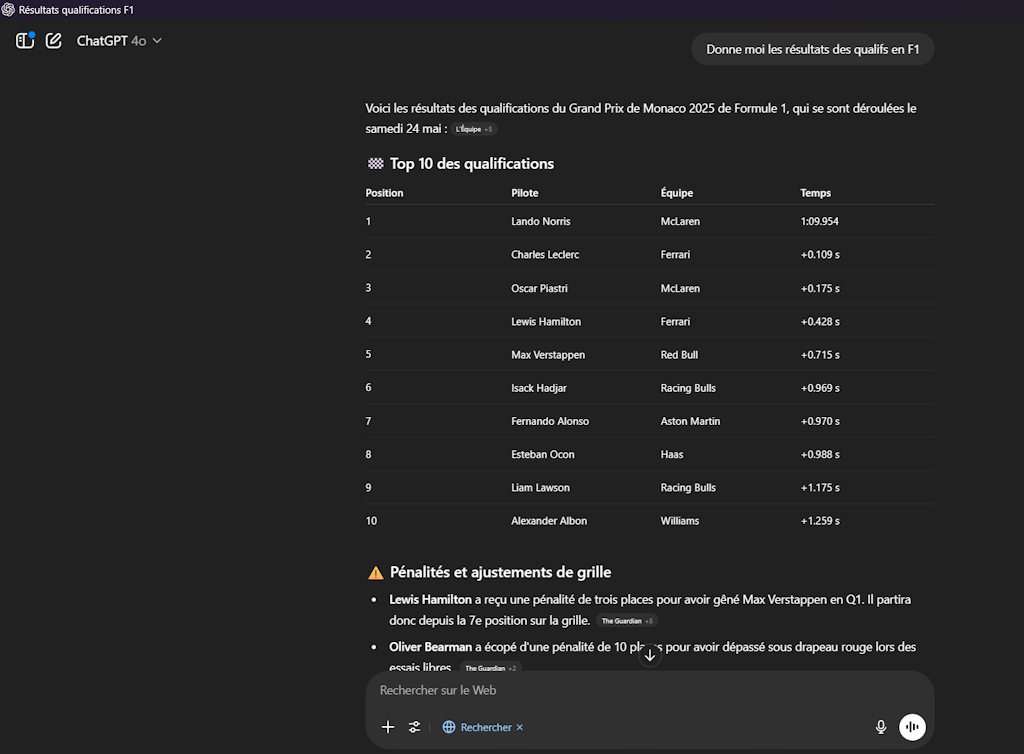Select Ferrari in Hamilton's row

pos(675,321)
